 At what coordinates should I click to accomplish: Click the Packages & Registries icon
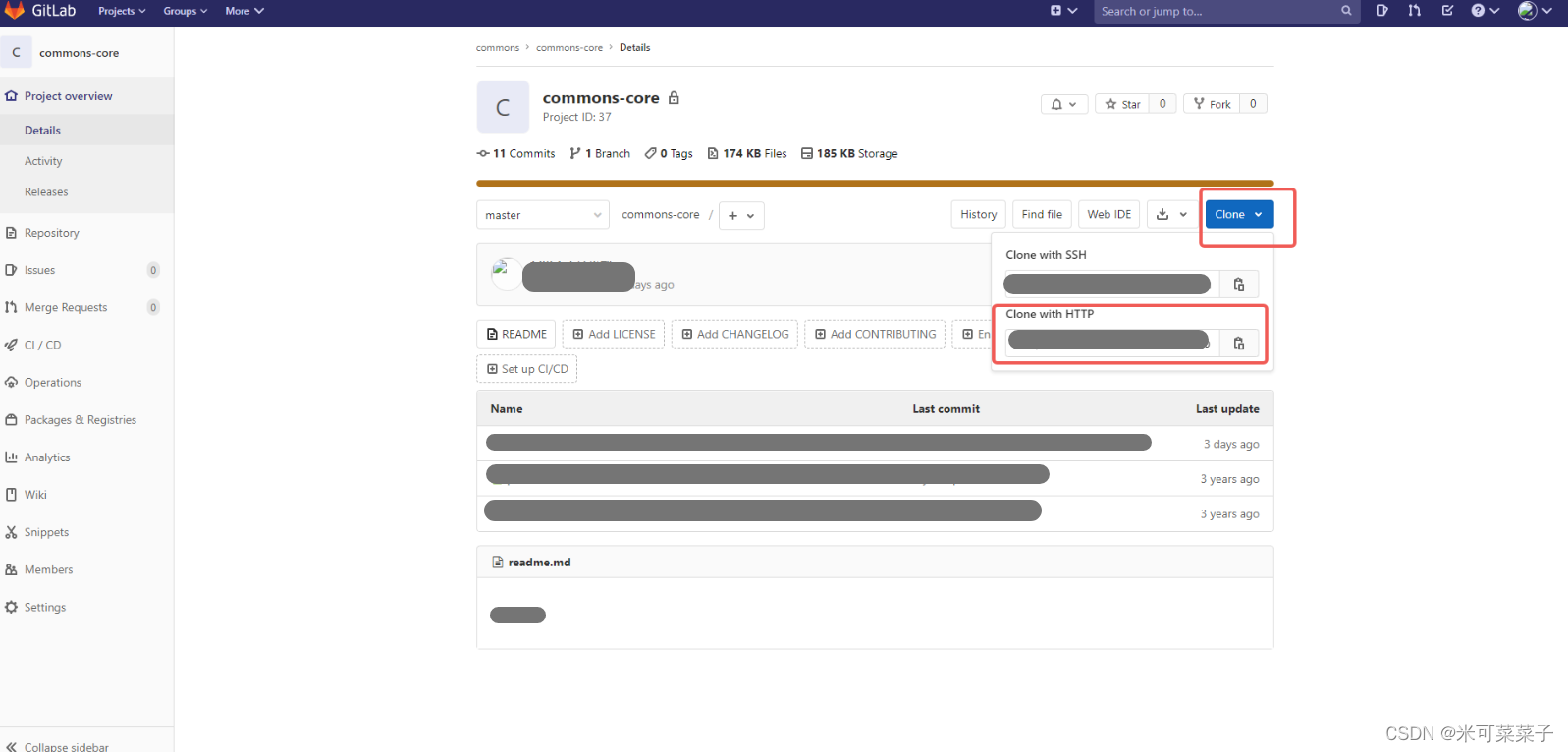11,420
